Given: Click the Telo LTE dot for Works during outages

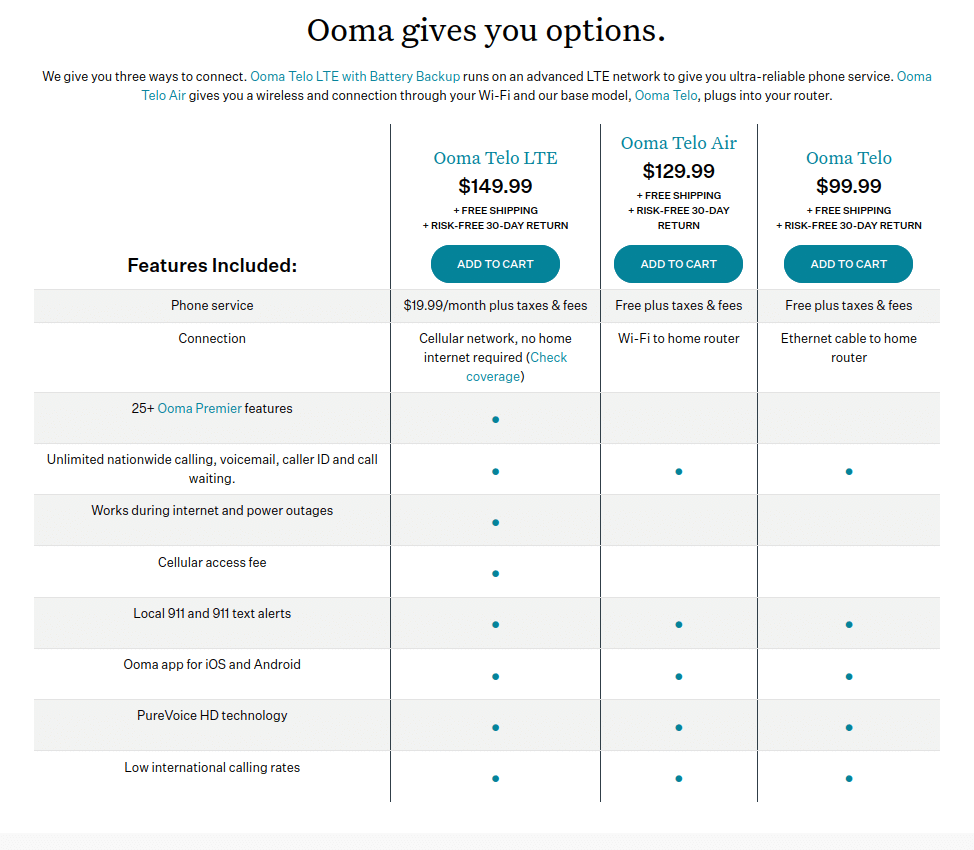Looking at the screenshot, I should coord(495,522).
